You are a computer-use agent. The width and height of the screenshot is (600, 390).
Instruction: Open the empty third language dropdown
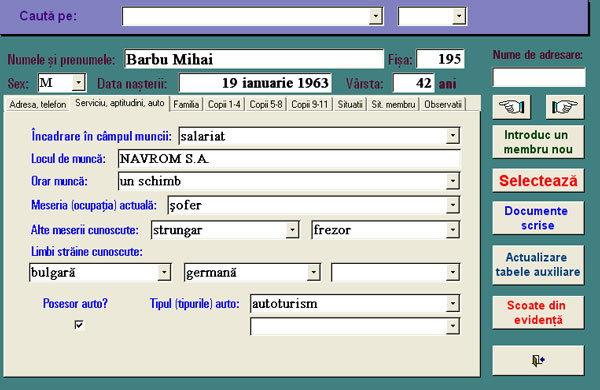tap(453, 272)
